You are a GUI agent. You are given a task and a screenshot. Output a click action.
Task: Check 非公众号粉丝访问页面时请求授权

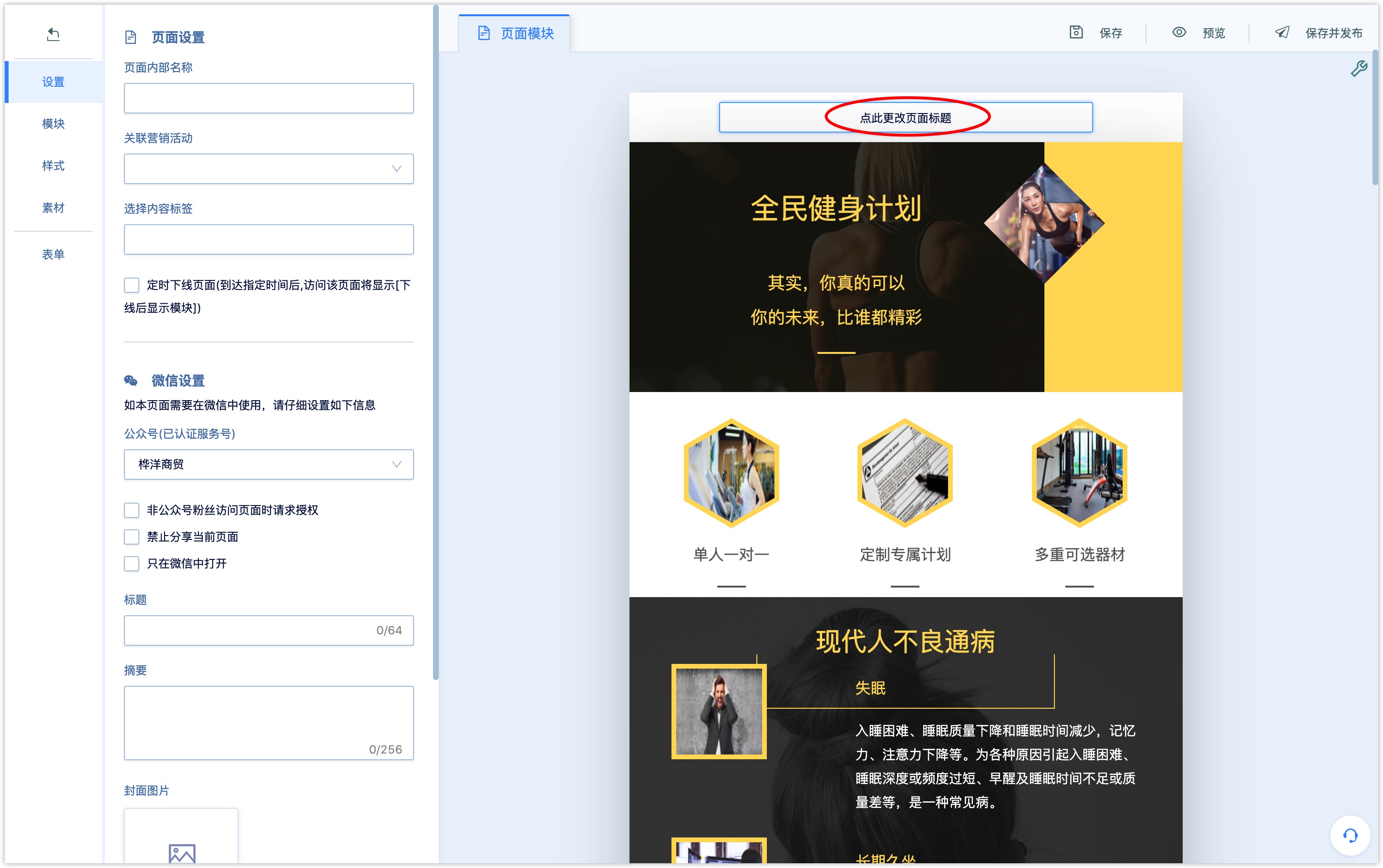pos(132,510)
